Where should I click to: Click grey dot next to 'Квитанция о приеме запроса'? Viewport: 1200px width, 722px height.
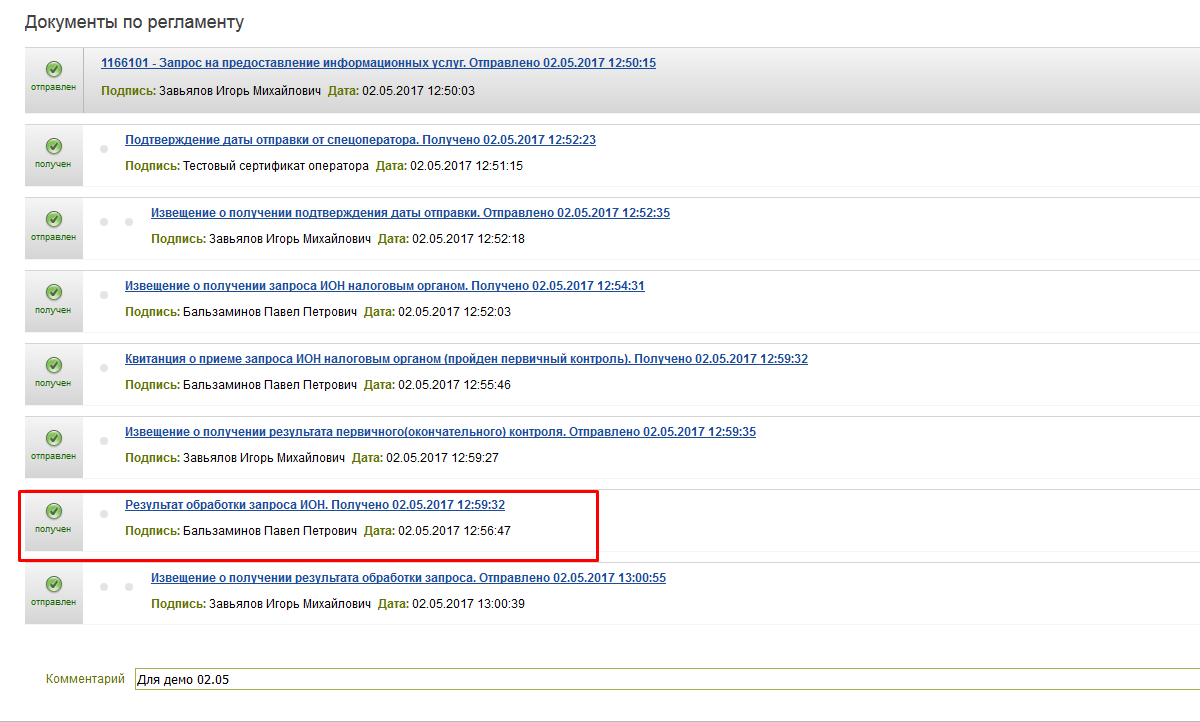[x=104, y=368]
